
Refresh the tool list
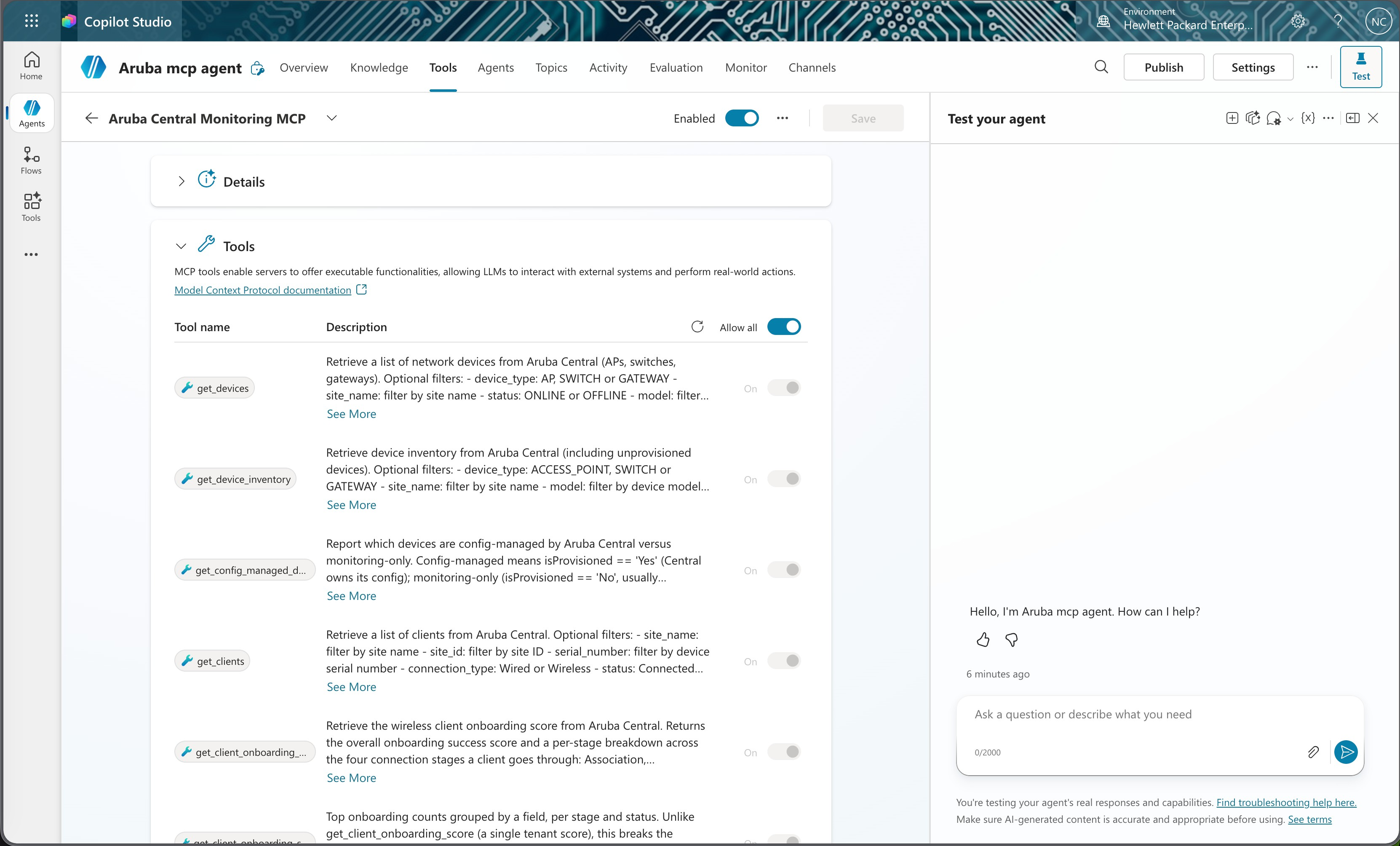(697, 327)
